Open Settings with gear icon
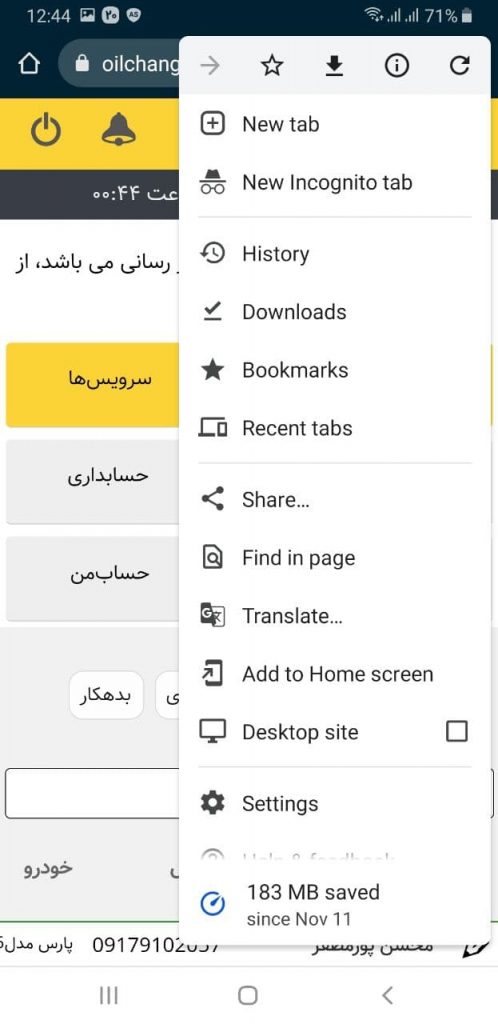 [x=334, y=803]
